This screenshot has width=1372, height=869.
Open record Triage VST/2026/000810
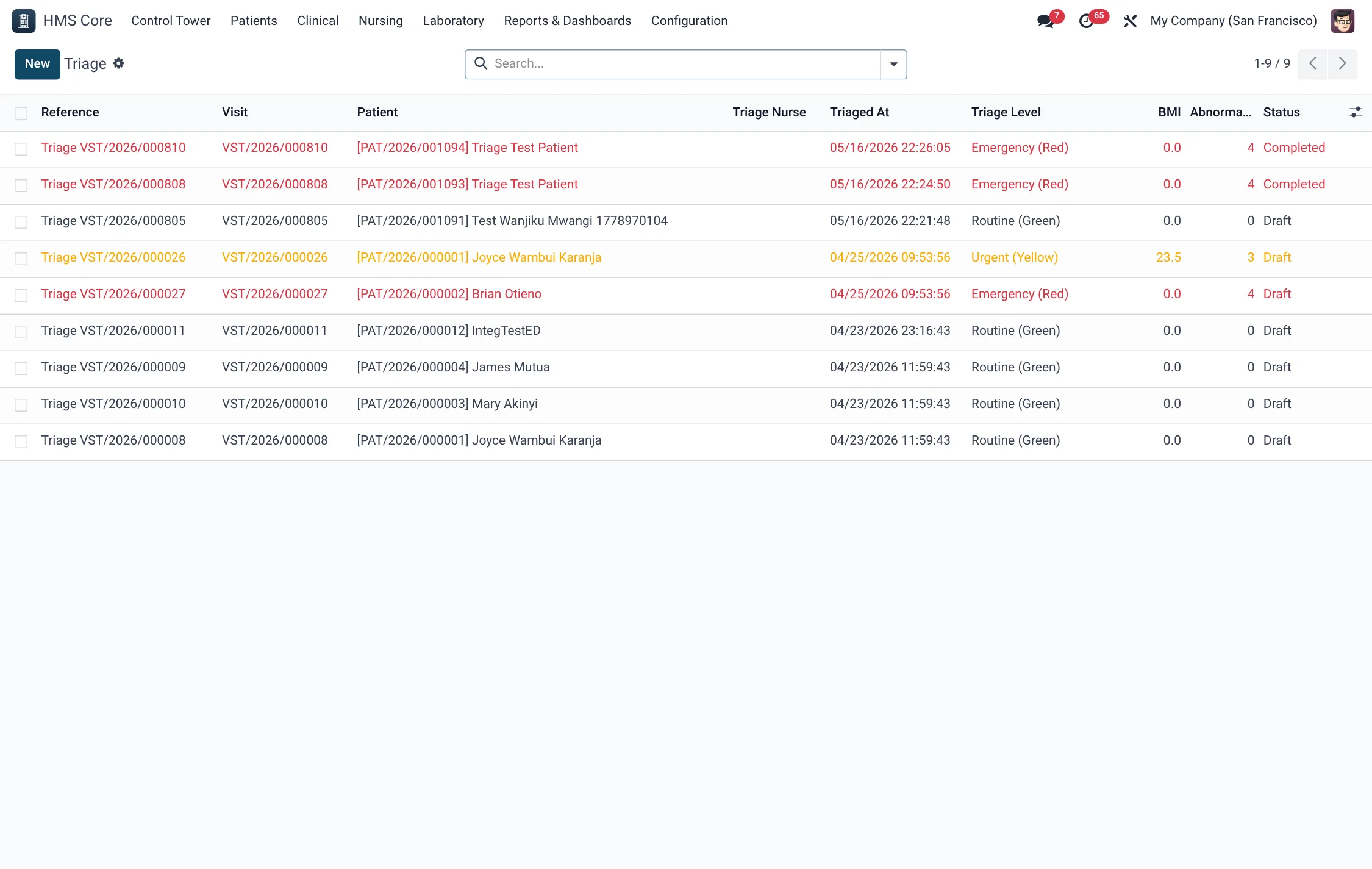click(x=113, y=148)
